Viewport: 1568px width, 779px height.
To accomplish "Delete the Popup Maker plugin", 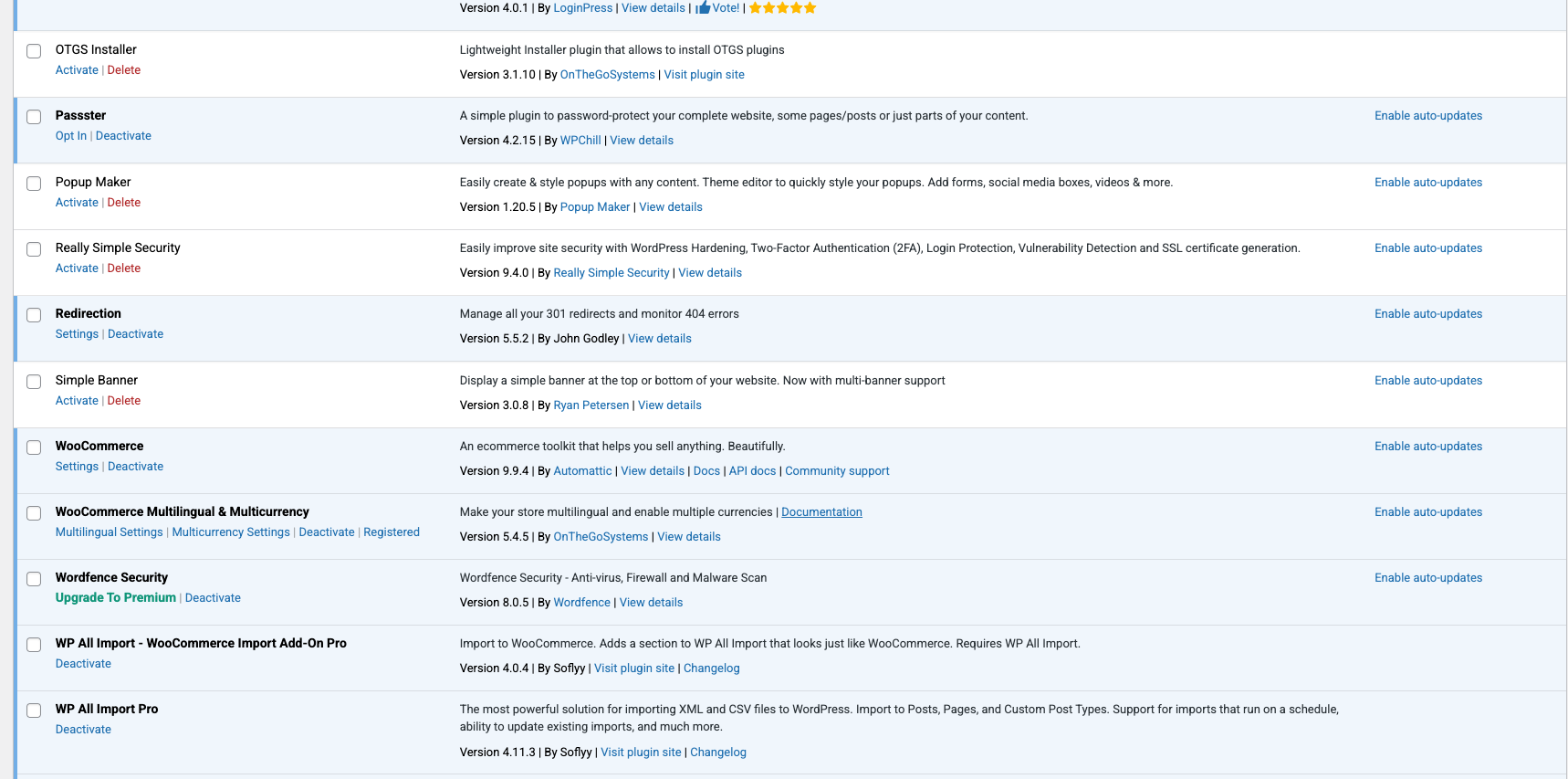I will point(124,203).
